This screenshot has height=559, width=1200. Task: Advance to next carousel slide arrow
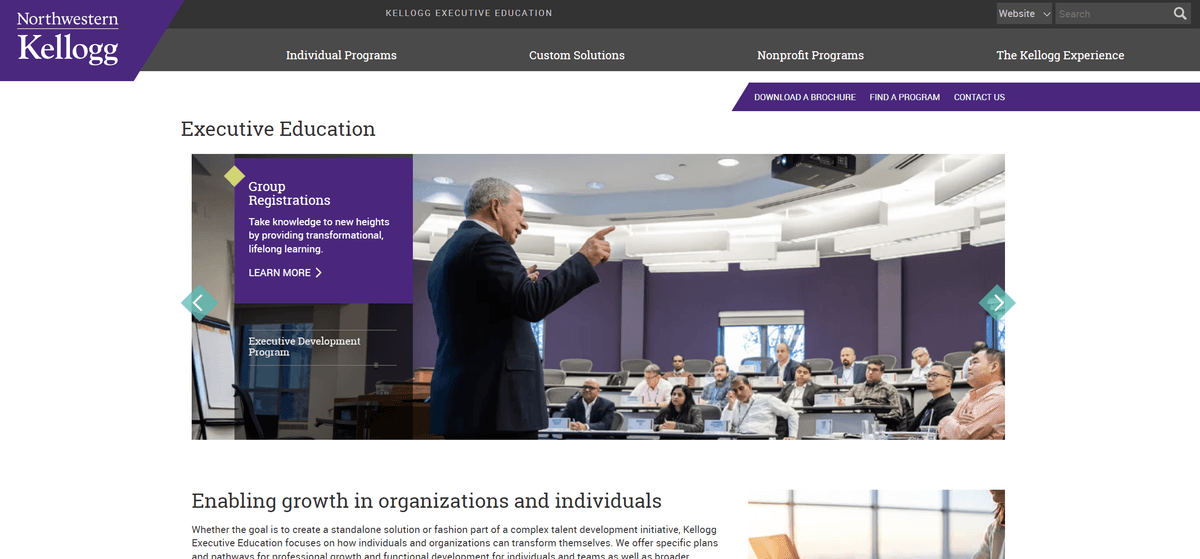[x=997, y=302]
